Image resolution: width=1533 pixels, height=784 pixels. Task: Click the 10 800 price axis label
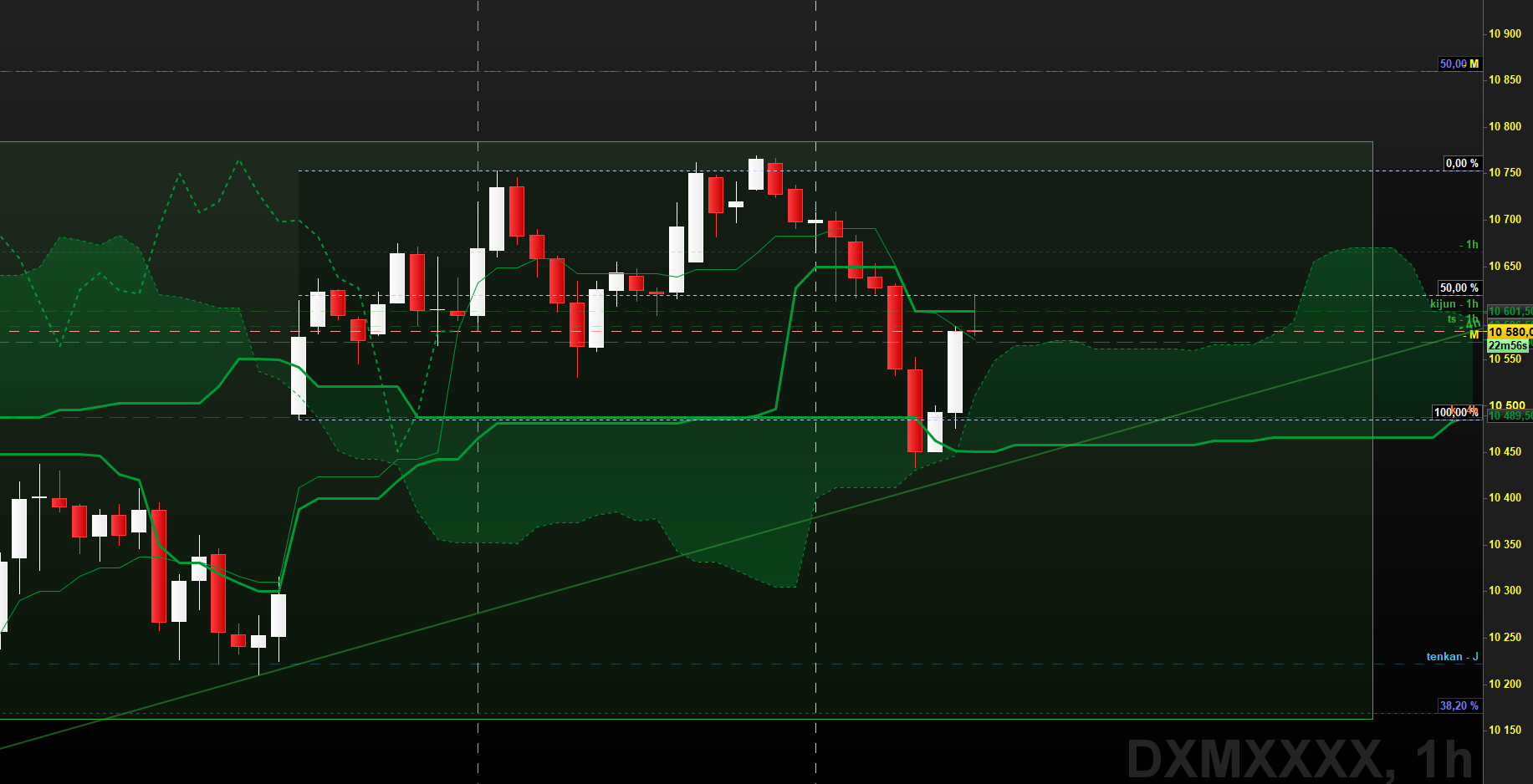1505,127
